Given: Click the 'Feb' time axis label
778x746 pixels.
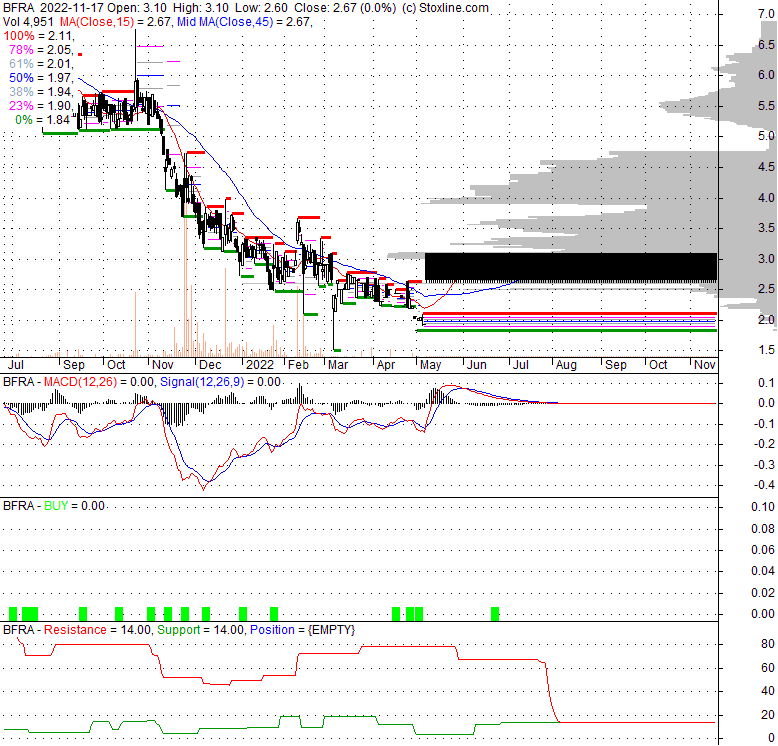Looking at the screenshot, I should (299, 365).
